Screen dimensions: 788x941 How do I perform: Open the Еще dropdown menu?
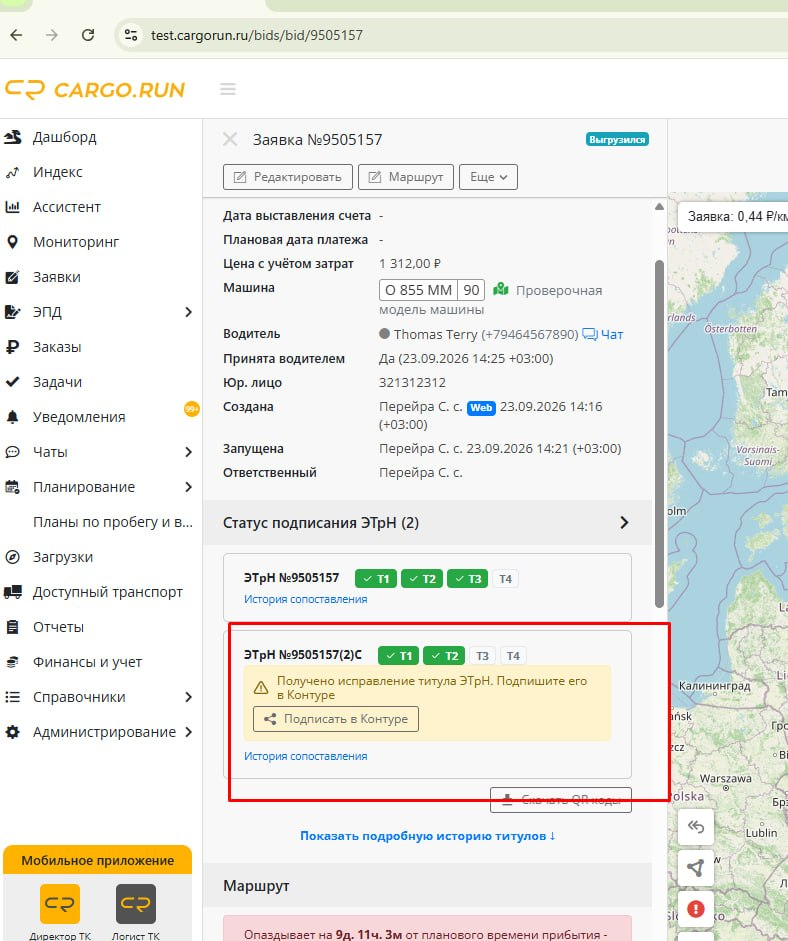pyautogui.click(x=489, y=177)
